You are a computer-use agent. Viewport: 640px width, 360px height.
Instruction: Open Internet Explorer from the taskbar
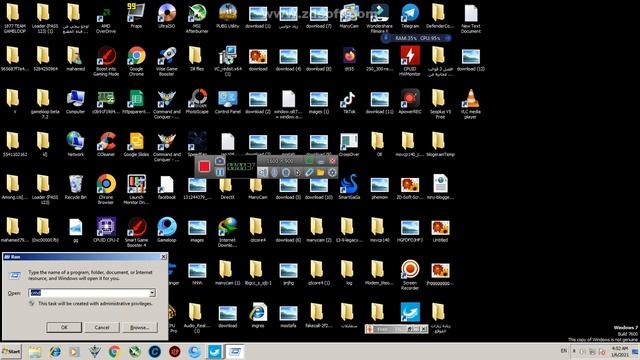pyautogui.click(x=55, y=351)
